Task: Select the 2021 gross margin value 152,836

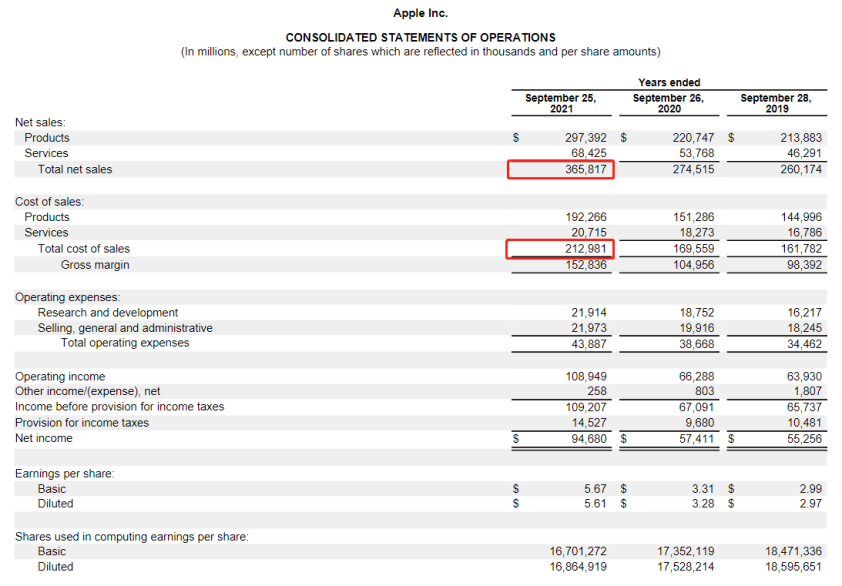Action: 586,265
